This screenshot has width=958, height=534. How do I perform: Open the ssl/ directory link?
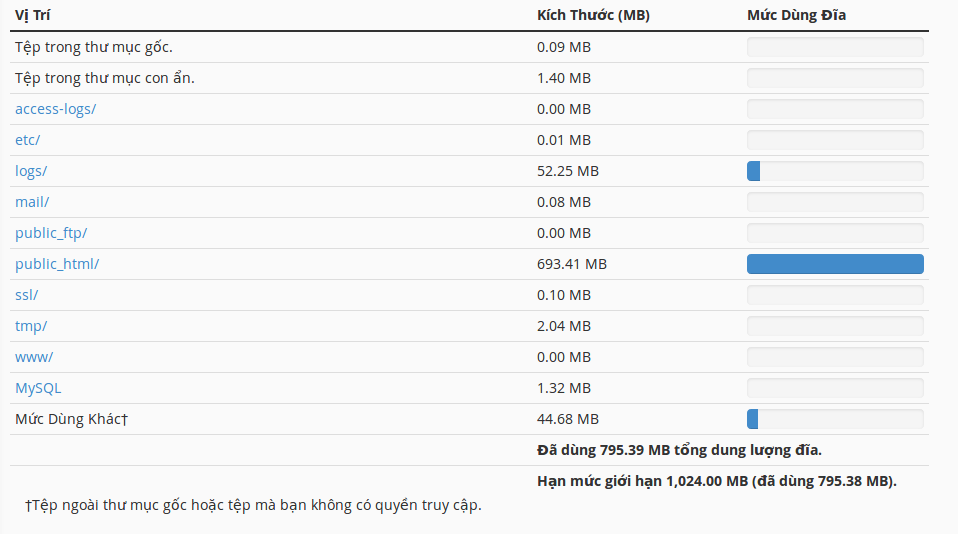(26, 295)
